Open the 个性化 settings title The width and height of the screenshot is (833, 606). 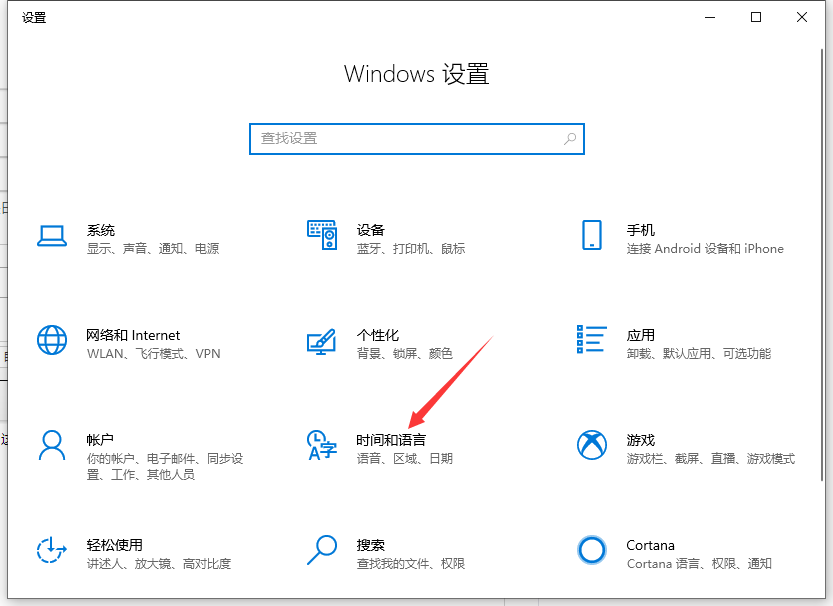(x=378, y=335)
